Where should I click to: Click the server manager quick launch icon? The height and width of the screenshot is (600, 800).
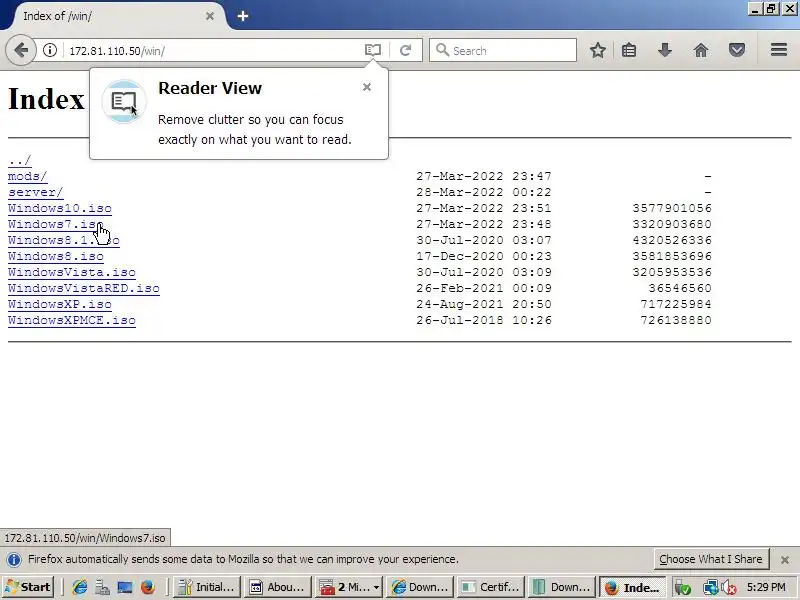103,587
